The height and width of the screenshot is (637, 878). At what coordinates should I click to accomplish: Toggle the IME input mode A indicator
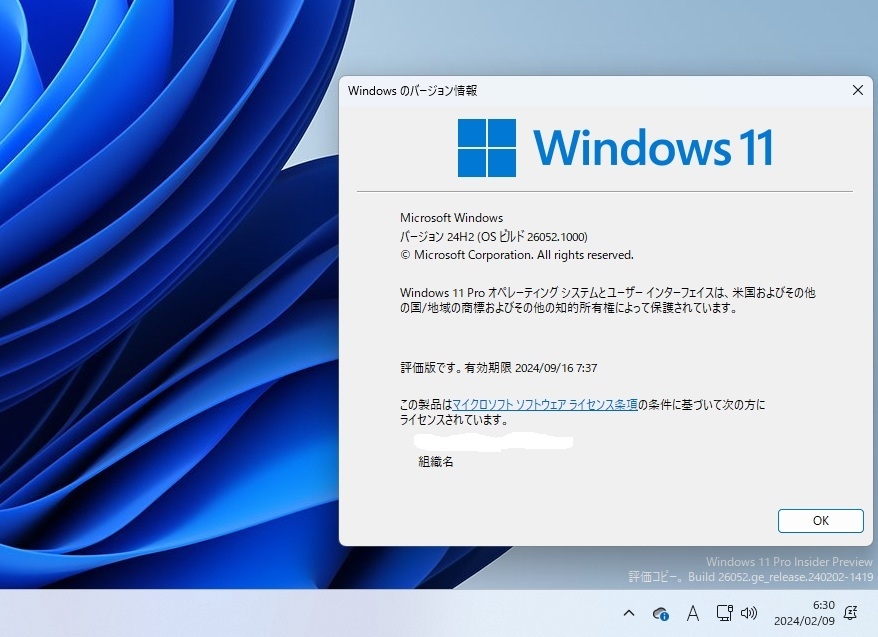[693, 613]
